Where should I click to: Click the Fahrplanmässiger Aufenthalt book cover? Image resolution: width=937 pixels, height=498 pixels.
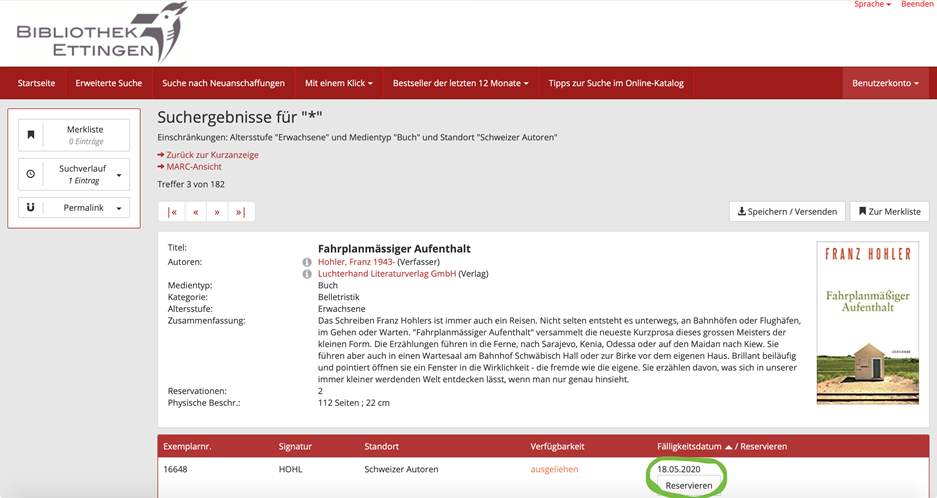867,322
